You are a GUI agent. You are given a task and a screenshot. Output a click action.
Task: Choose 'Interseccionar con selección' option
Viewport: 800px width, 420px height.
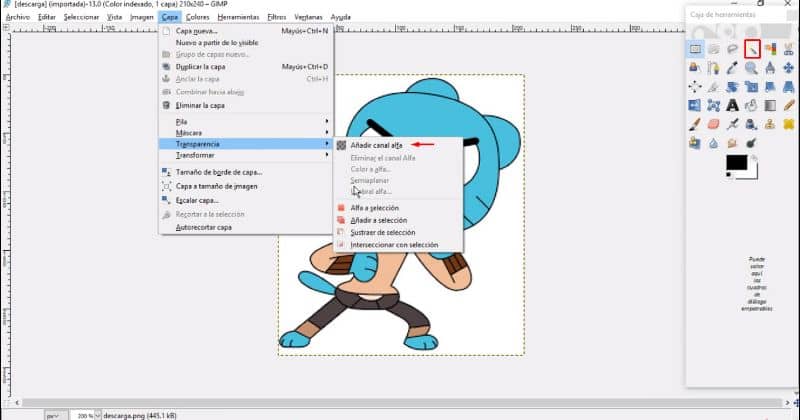394,245
